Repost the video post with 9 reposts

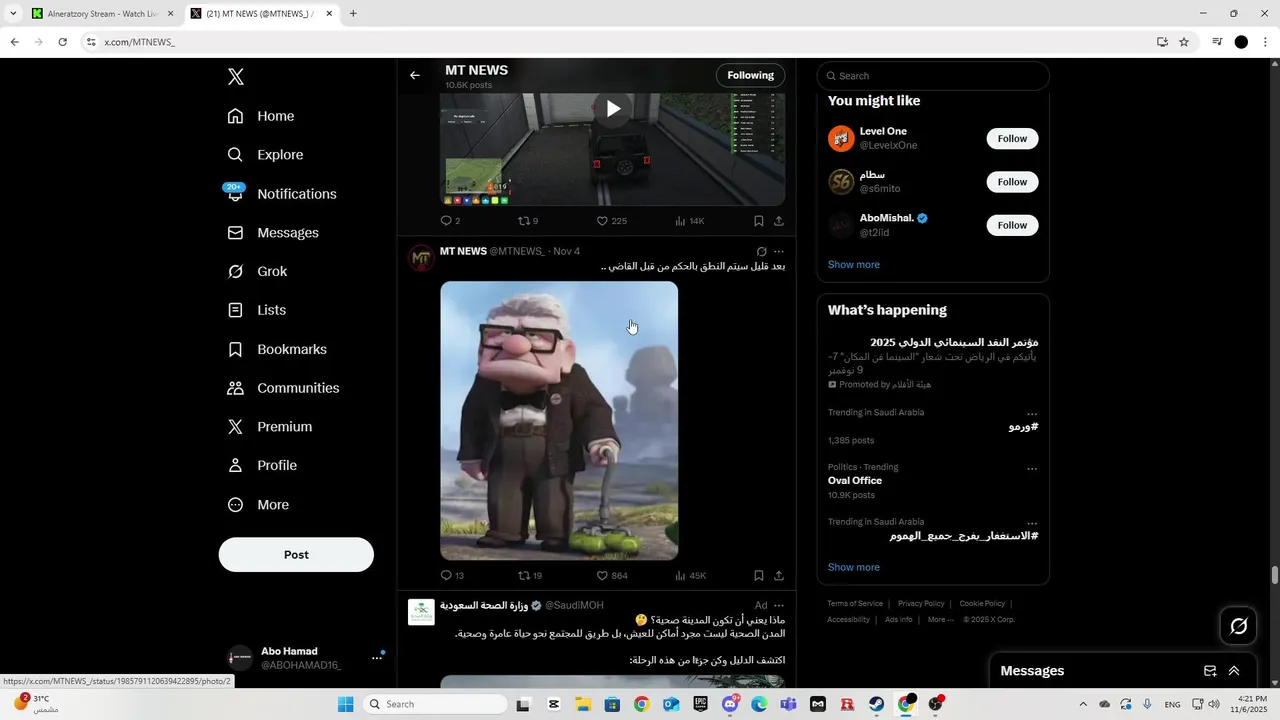pyautogui.click(x=528, y=221)
